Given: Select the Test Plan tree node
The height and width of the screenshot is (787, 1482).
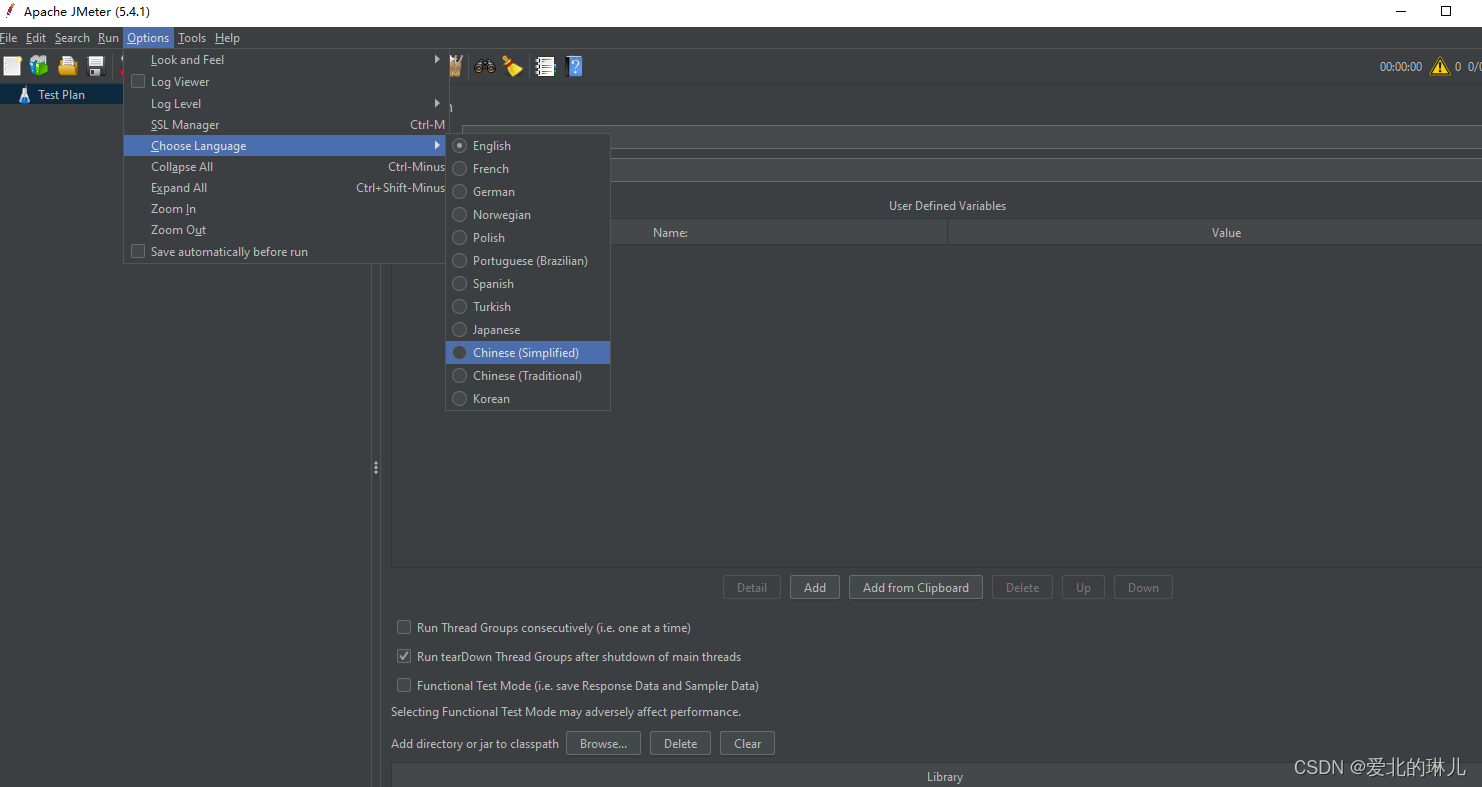Looking at the screenshot, I should [x=61, y=95].
